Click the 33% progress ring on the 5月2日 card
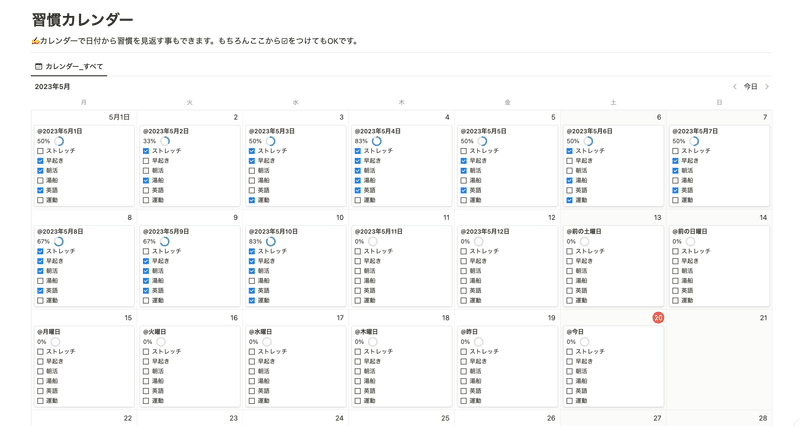The height and width of the screenshot is (426, 800). pos(165,141)
